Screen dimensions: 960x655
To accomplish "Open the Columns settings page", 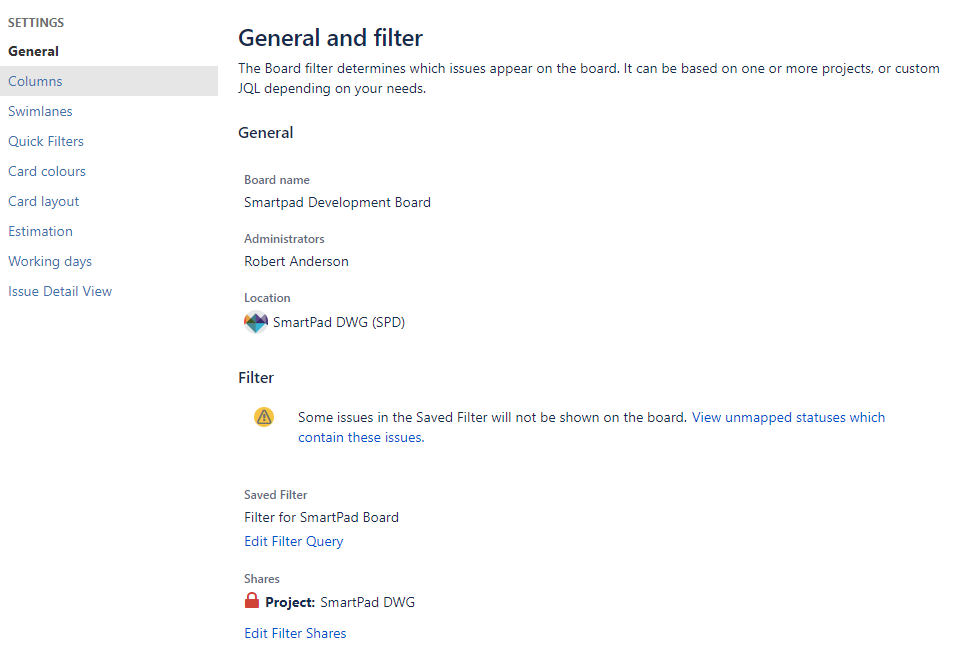I will pyautogui.click(x=109, y=81).
